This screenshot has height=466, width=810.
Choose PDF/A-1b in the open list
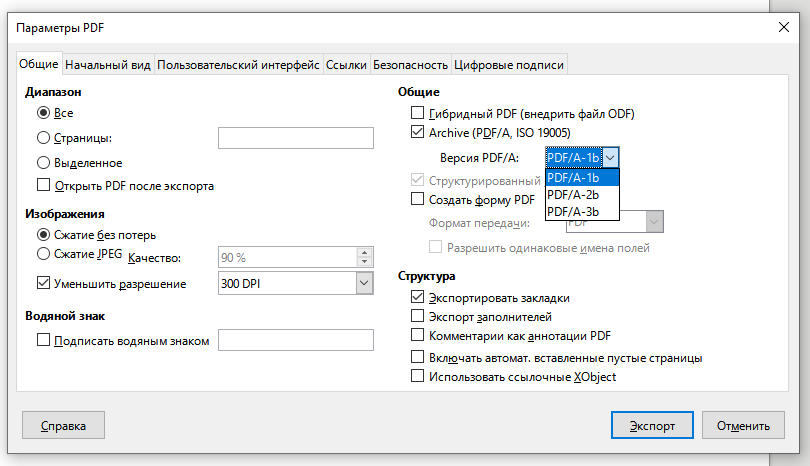[582, 178]
